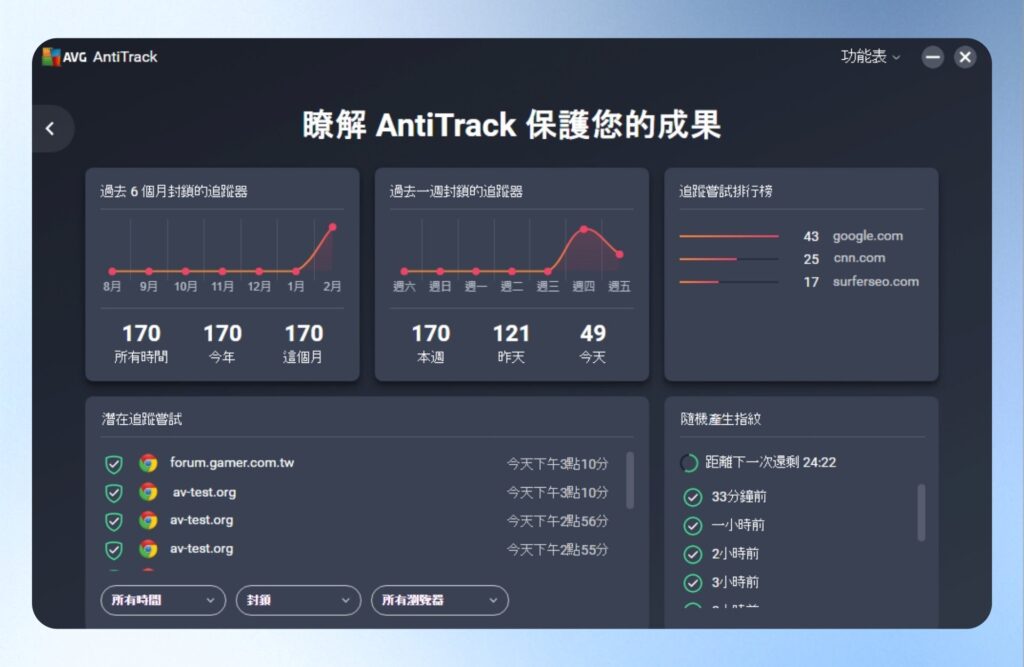Click the 今天下午2點56分 timestamp
The image size is (1024, 667).
pos(557,521)
